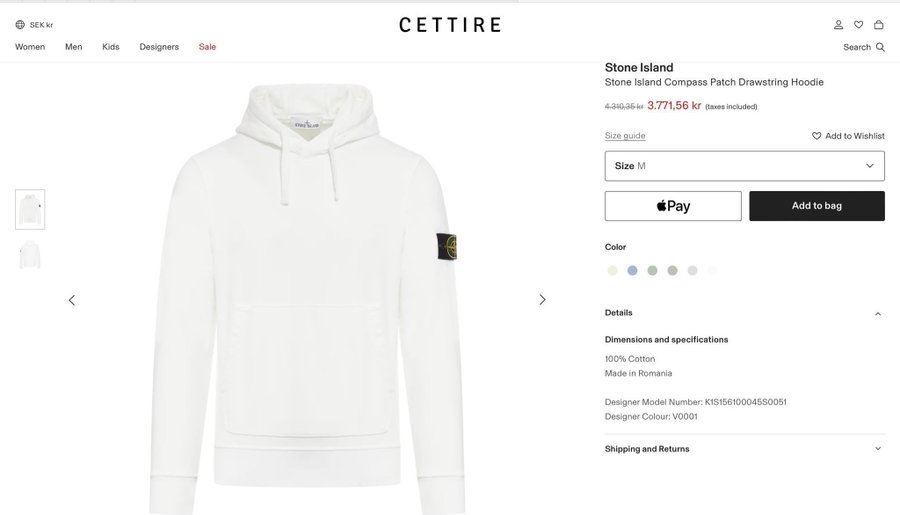Show previous product image arrow
The height and width of the screenshot is (515, 900).
coord(72,300)
